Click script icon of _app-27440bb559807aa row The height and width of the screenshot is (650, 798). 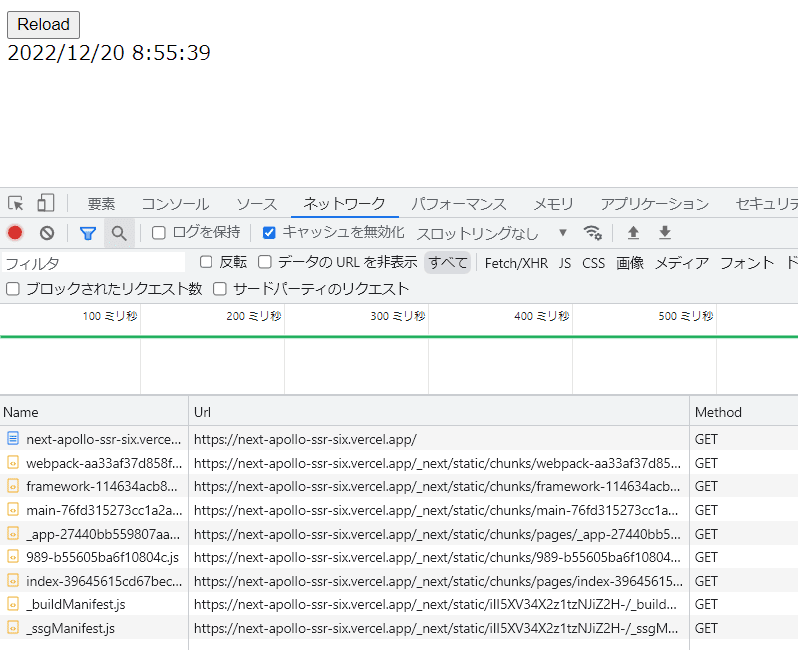click(13, 533)
